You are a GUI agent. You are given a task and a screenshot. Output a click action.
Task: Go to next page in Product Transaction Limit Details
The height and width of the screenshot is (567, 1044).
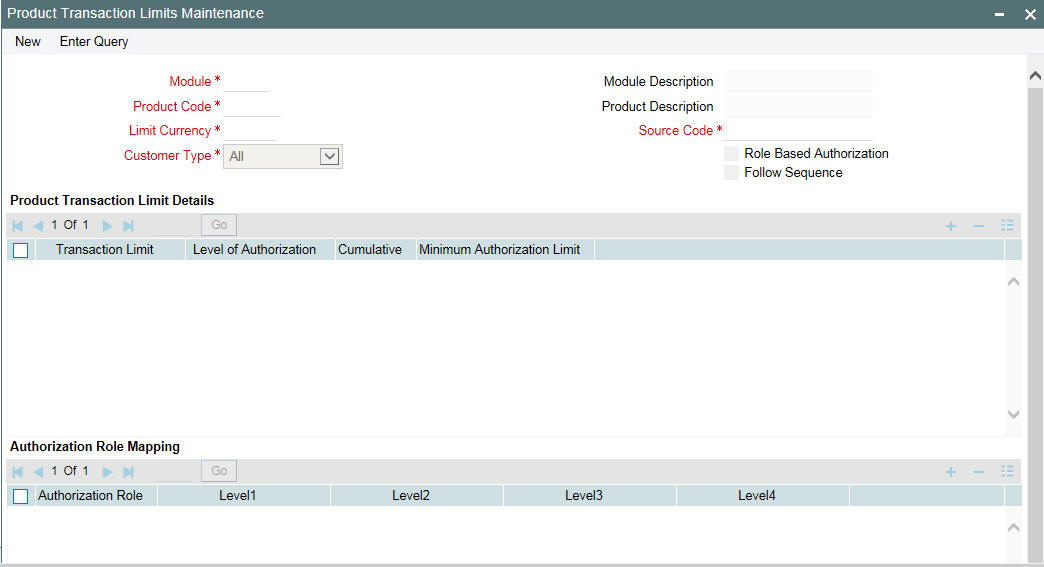tap(107, 226)
